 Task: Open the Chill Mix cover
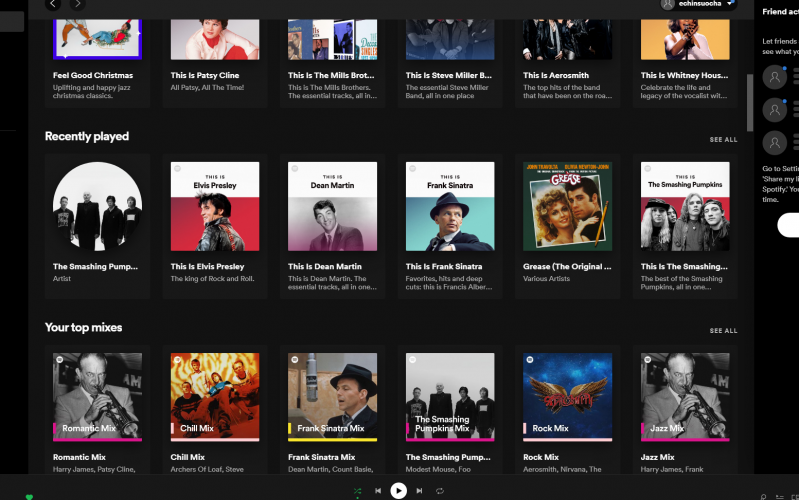click(215, 397)
